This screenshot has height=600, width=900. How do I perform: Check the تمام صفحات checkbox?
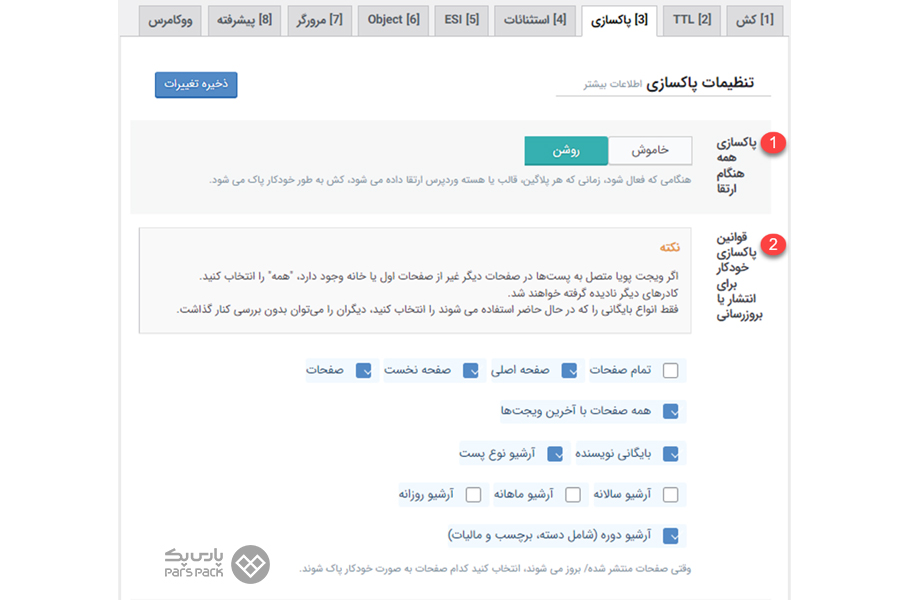(670, 370)
